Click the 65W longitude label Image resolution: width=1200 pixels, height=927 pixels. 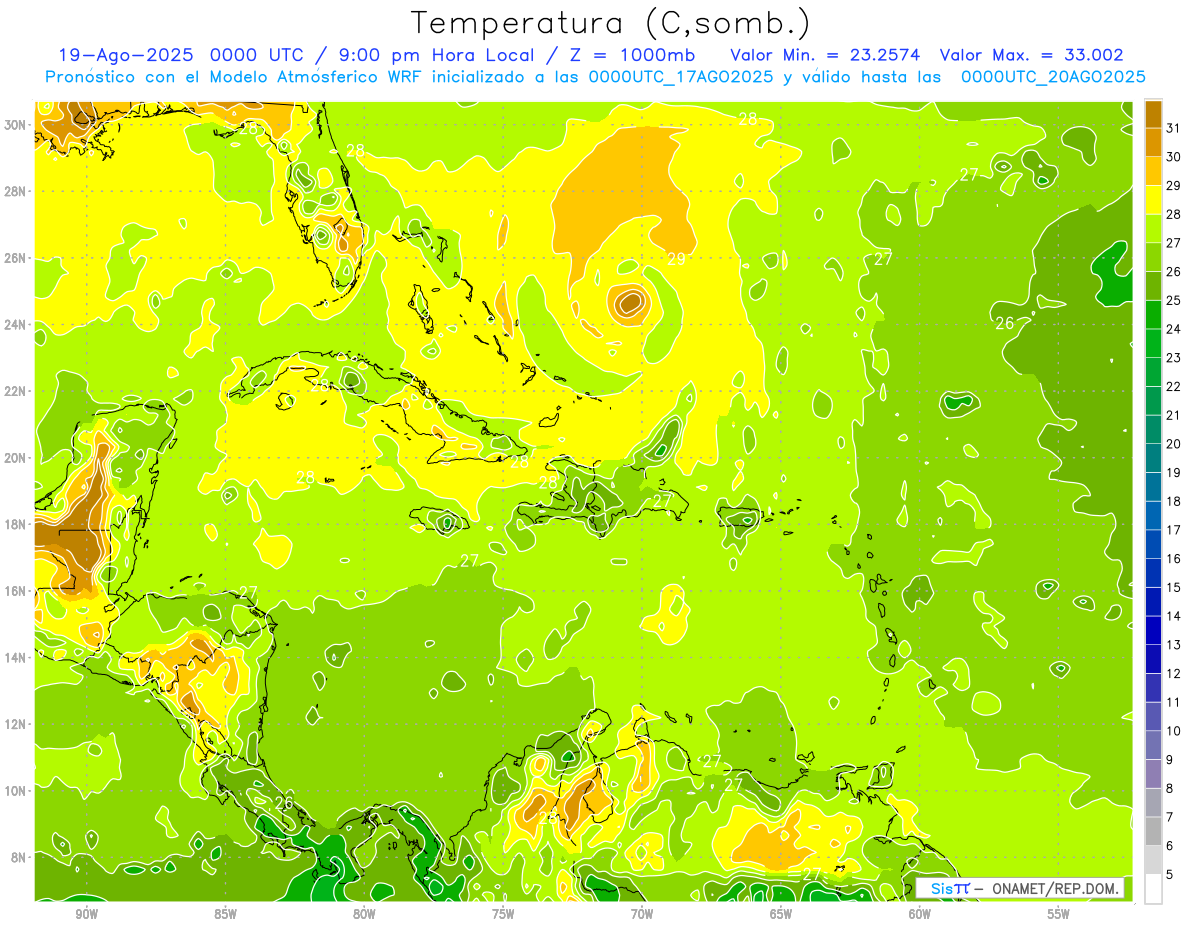point(781,914)
